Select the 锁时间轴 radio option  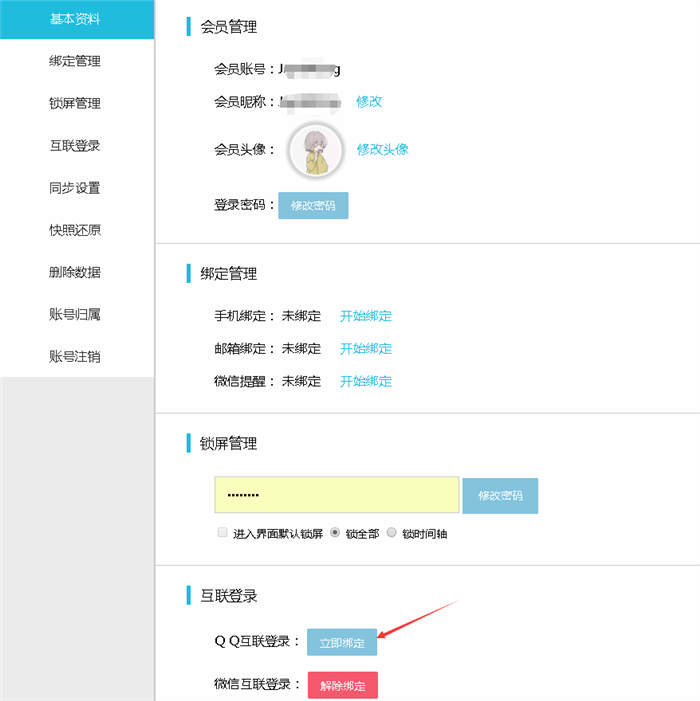[x=392, y=533]
